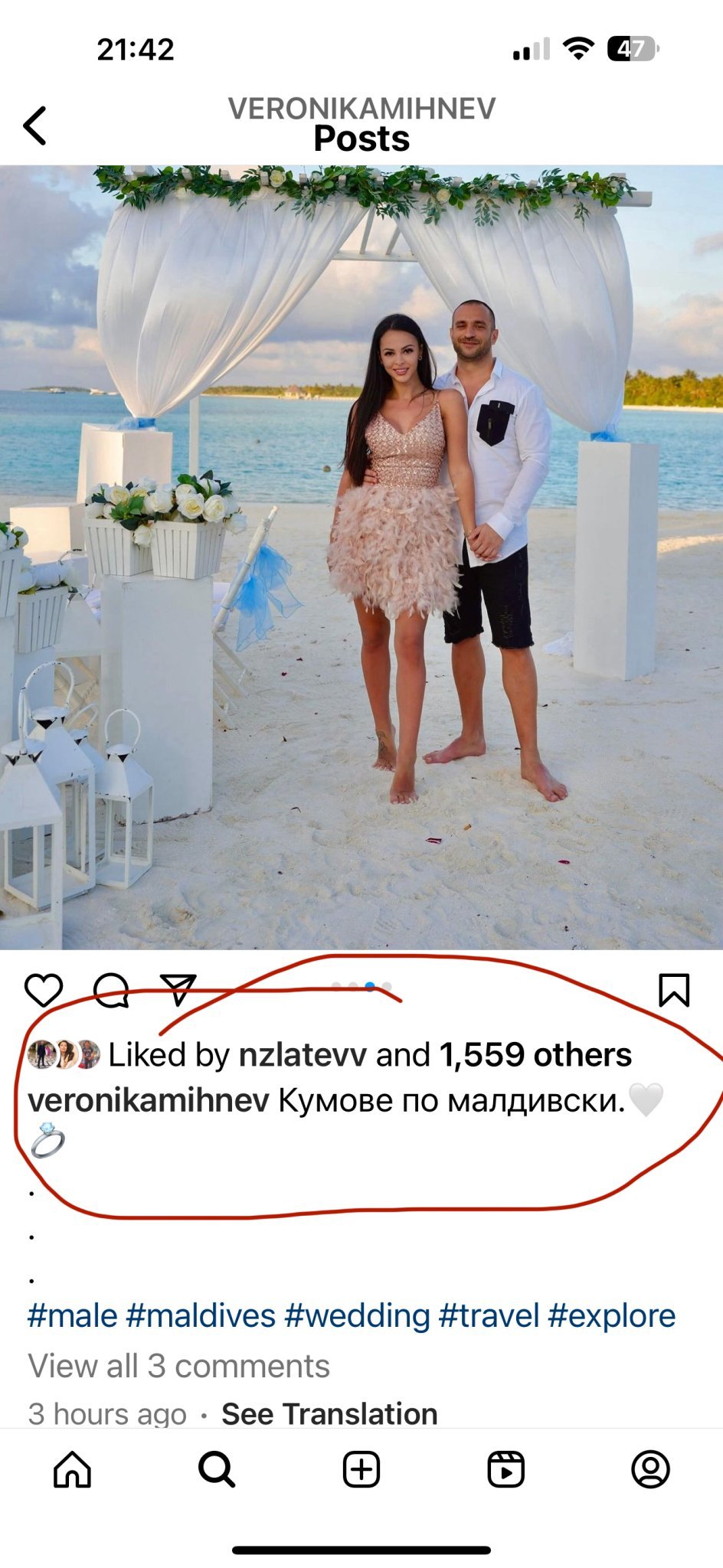Viewport: 723px width, 1568px height.
Task: Click the #wedding hashtag
Action: click(357, 1316)
